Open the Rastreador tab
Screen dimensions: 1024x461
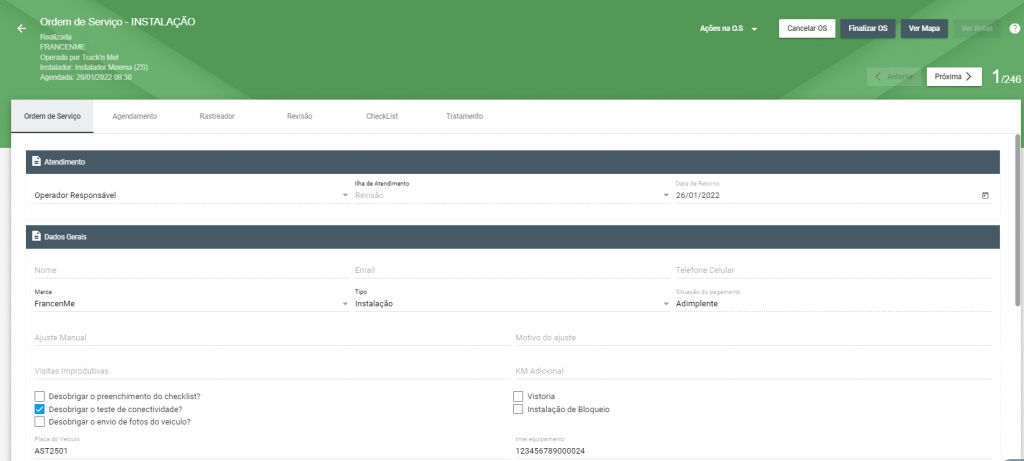[x=217, y=116]
